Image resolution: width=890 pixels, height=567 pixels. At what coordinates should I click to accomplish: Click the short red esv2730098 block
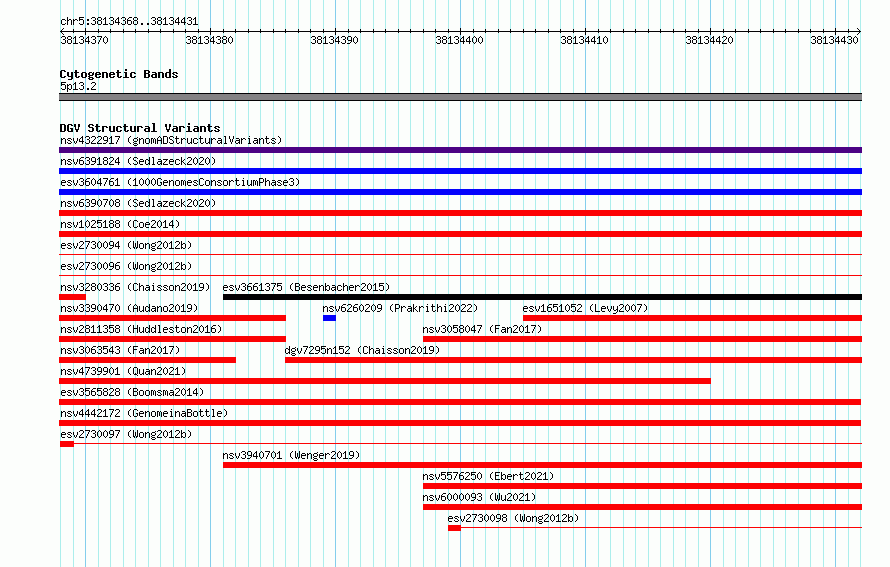[x=454, y=528]
